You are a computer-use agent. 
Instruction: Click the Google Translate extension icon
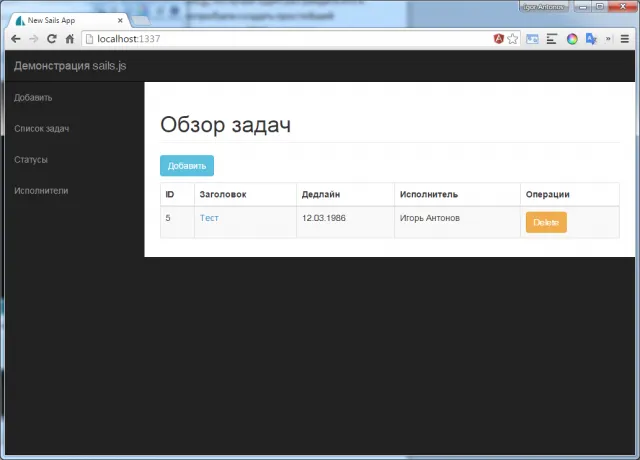click(x=591, y=39)
